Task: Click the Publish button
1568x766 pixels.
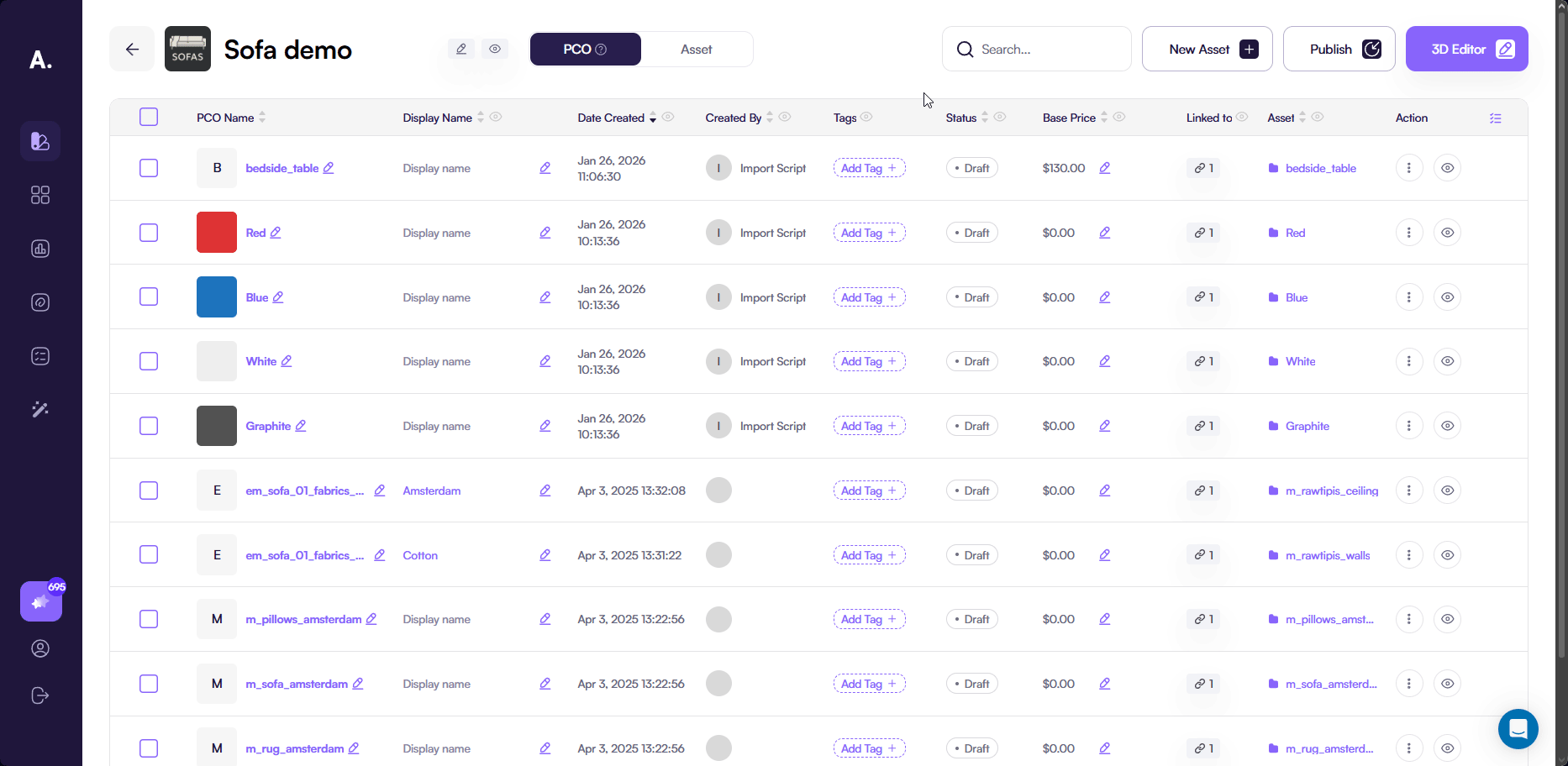Action: [1339, 50]
